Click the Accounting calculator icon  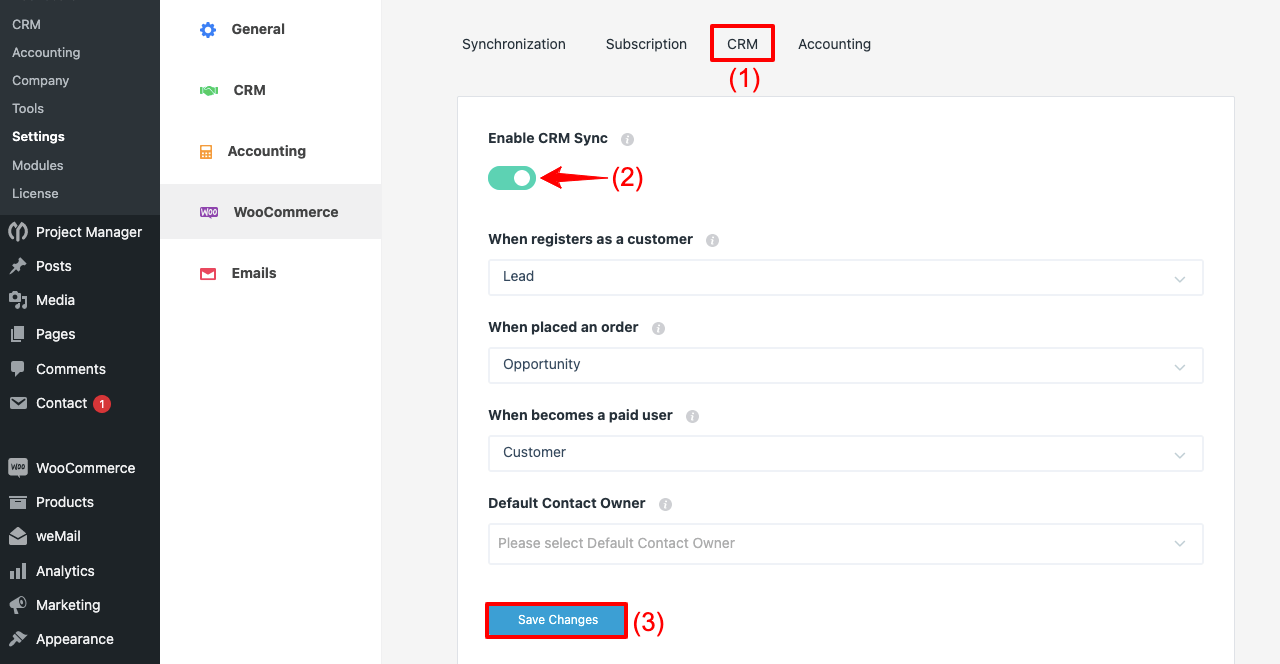pos(206,152)
